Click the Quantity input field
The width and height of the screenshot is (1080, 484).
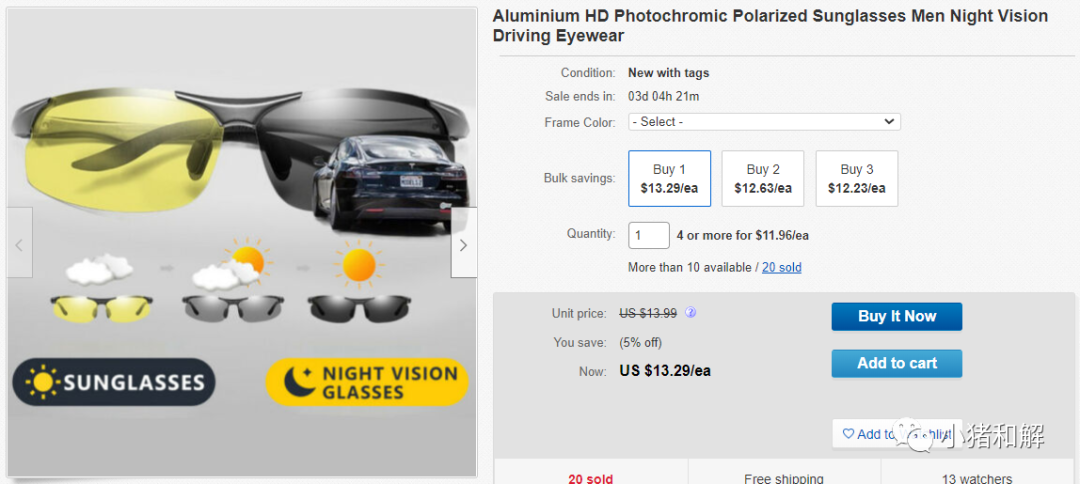(x=649, y=235)
